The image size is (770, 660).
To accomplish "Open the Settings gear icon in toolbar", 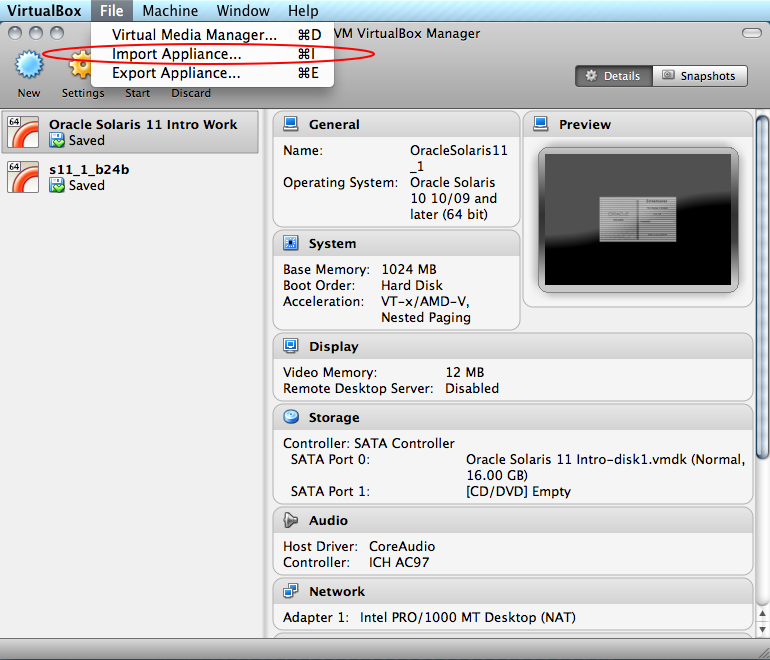I will coord(80,65).
